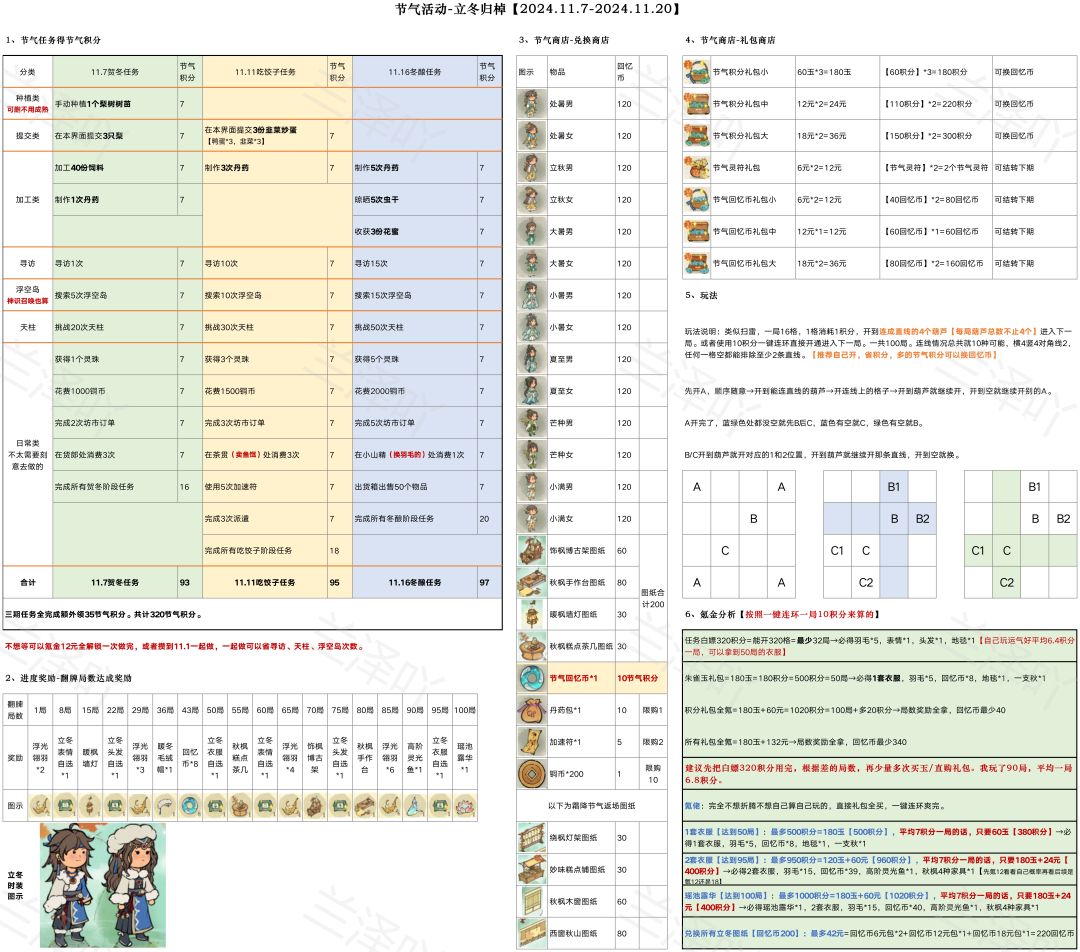Image resolution: width=1080 pixels, height=952 pixels.
Task: Select the 节气灵符礼包 icon
Action: pyautogui.click(x=696, y=167)
